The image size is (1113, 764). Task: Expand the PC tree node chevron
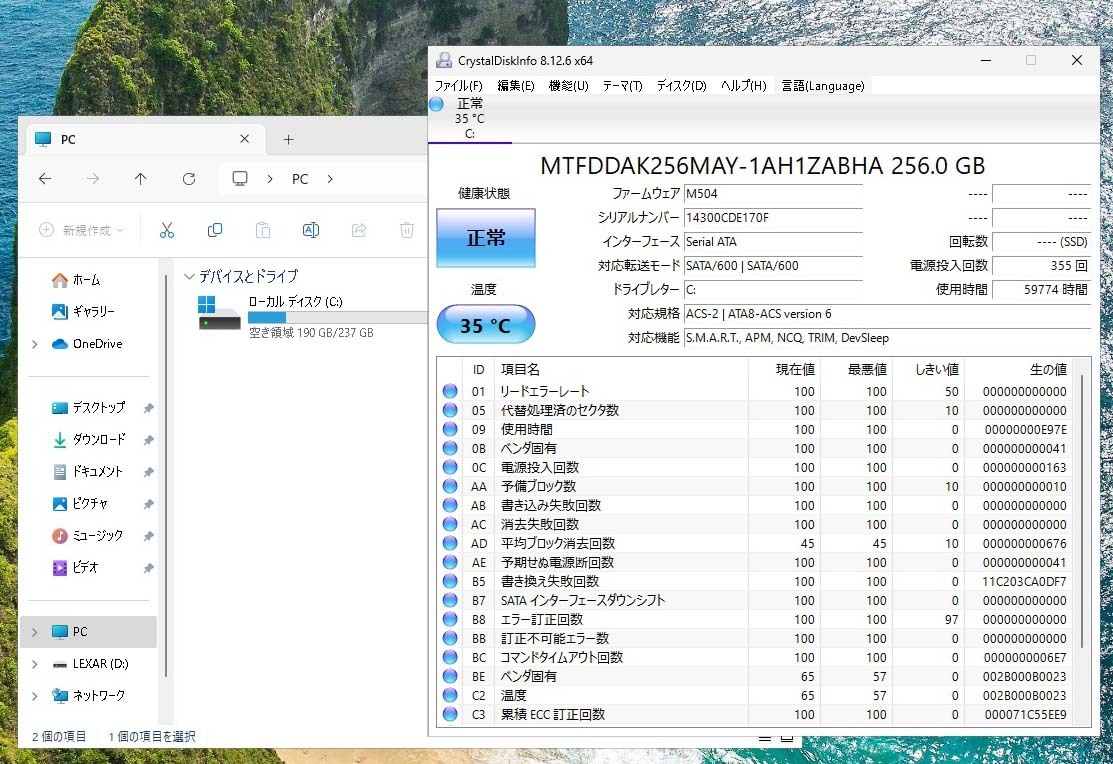pos(35,632)
